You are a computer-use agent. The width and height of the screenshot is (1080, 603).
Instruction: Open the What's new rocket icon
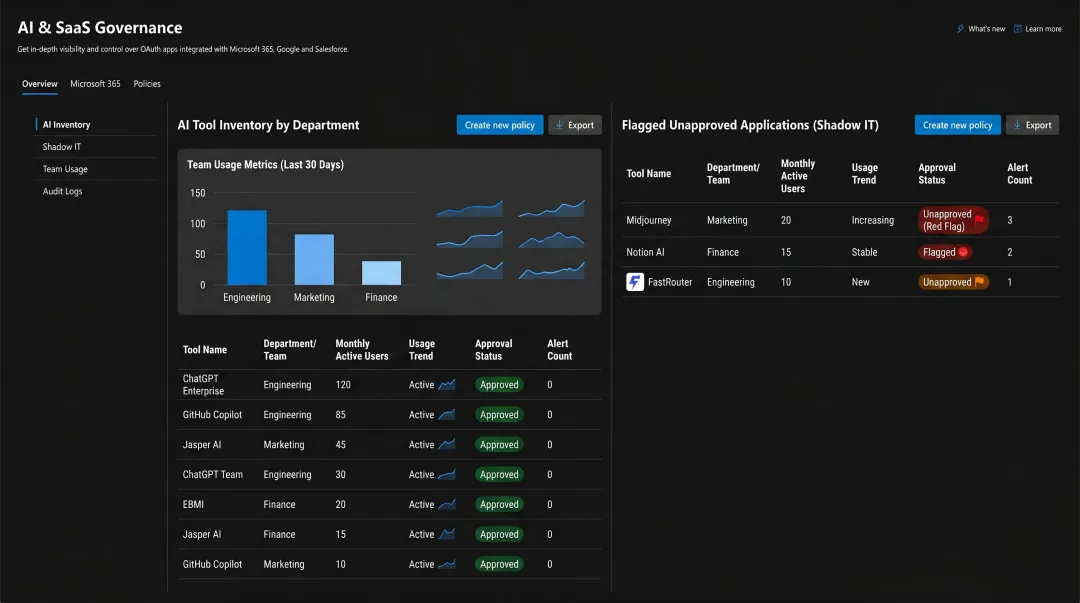tap(960, 29)
